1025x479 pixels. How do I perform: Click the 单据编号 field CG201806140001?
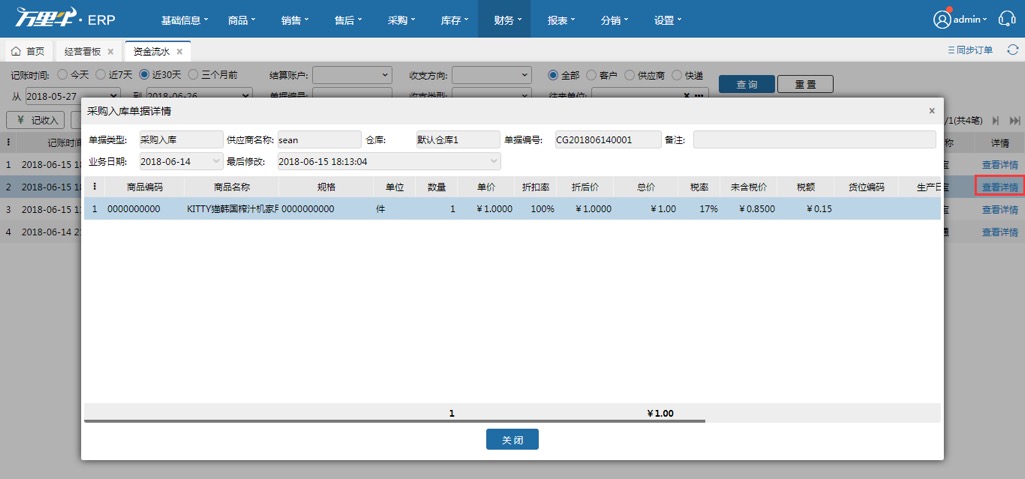click(x=608, y=140)
